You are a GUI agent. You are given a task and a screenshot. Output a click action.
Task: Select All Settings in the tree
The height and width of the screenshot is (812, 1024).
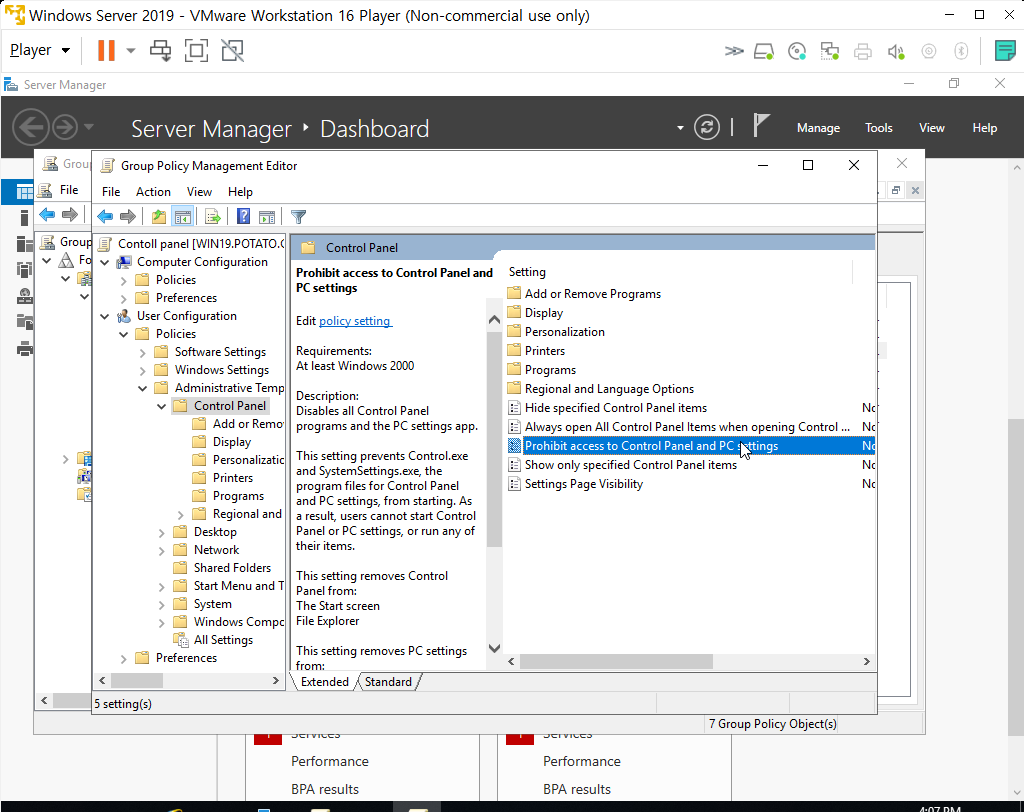click(x=223, y=640)
